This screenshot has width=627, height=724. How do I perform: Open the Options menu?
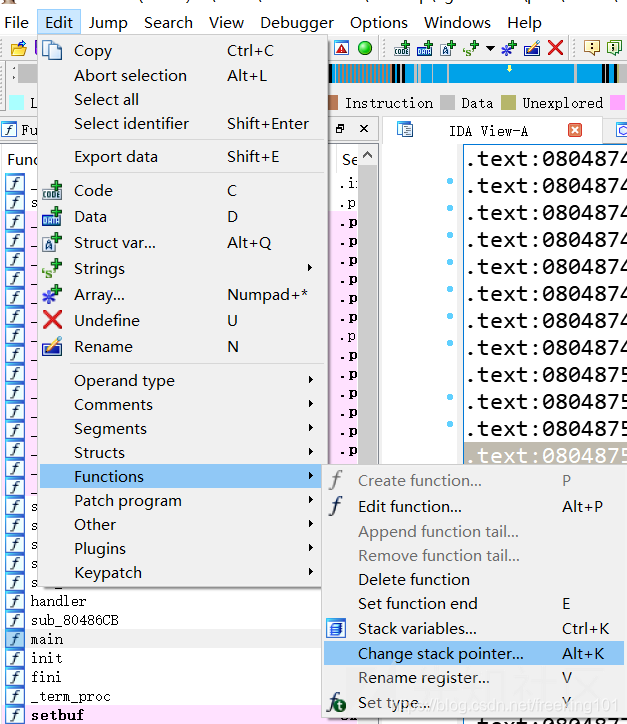click(379, 22)
